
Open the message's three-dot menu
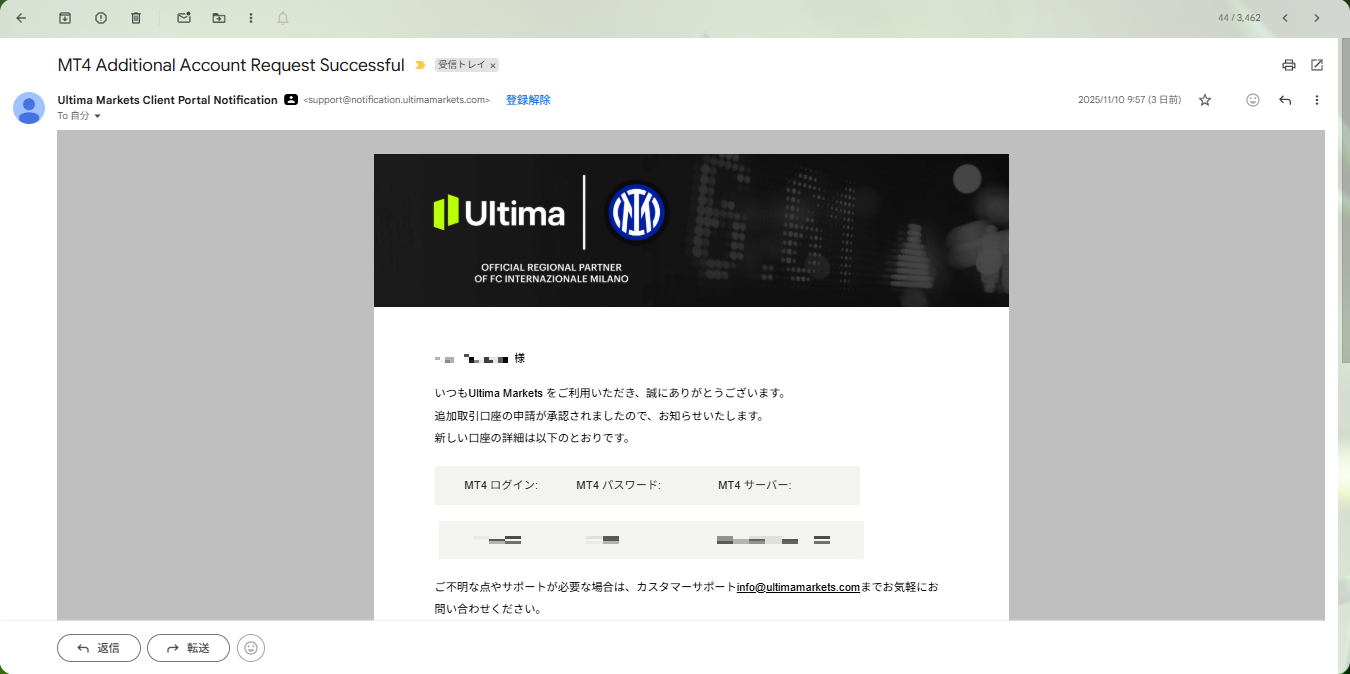coord(1317,100)
